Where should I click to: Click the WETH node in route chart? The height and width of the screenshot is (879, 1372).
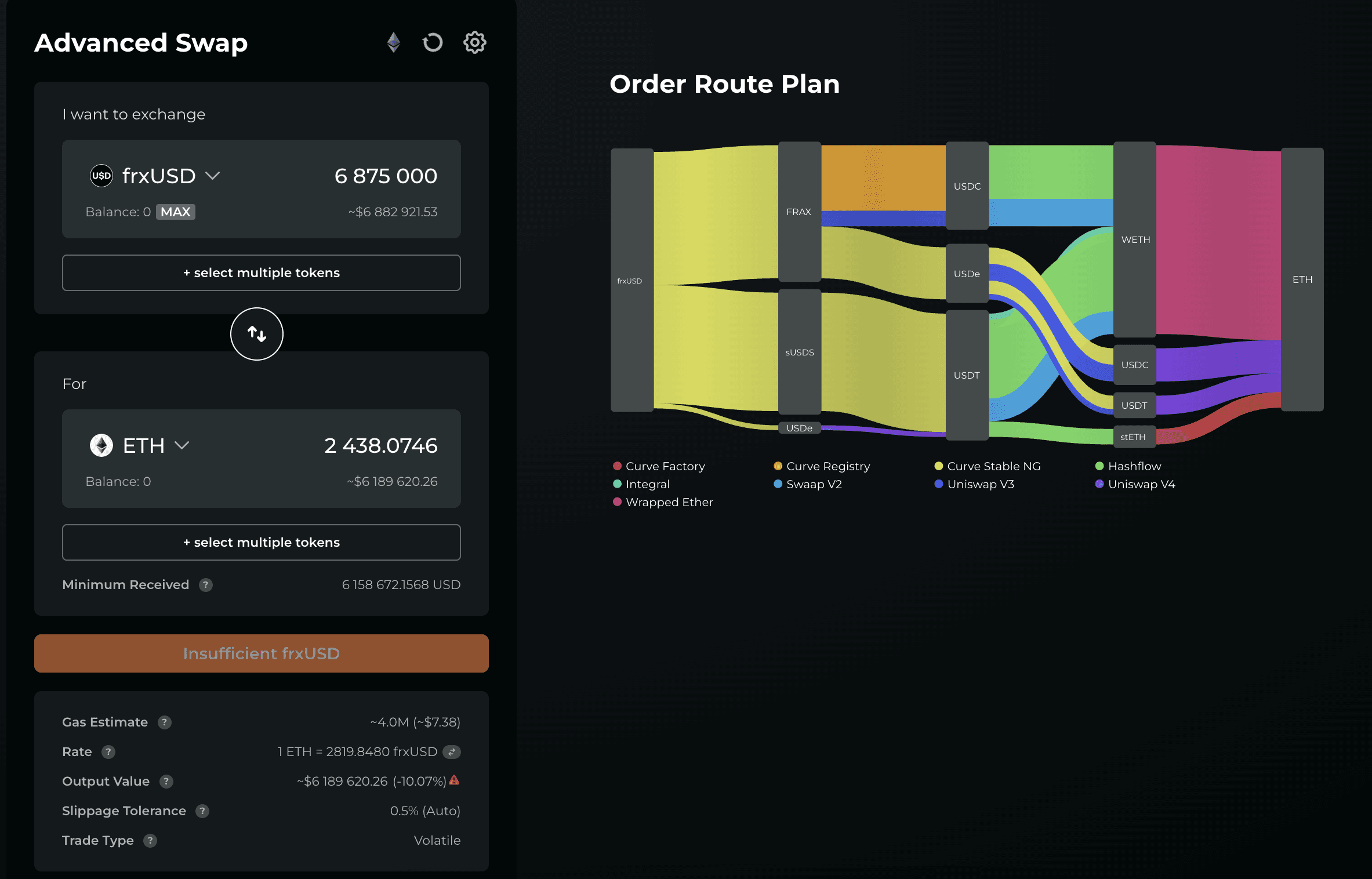pyautogui.click(x=1135, y=239)
